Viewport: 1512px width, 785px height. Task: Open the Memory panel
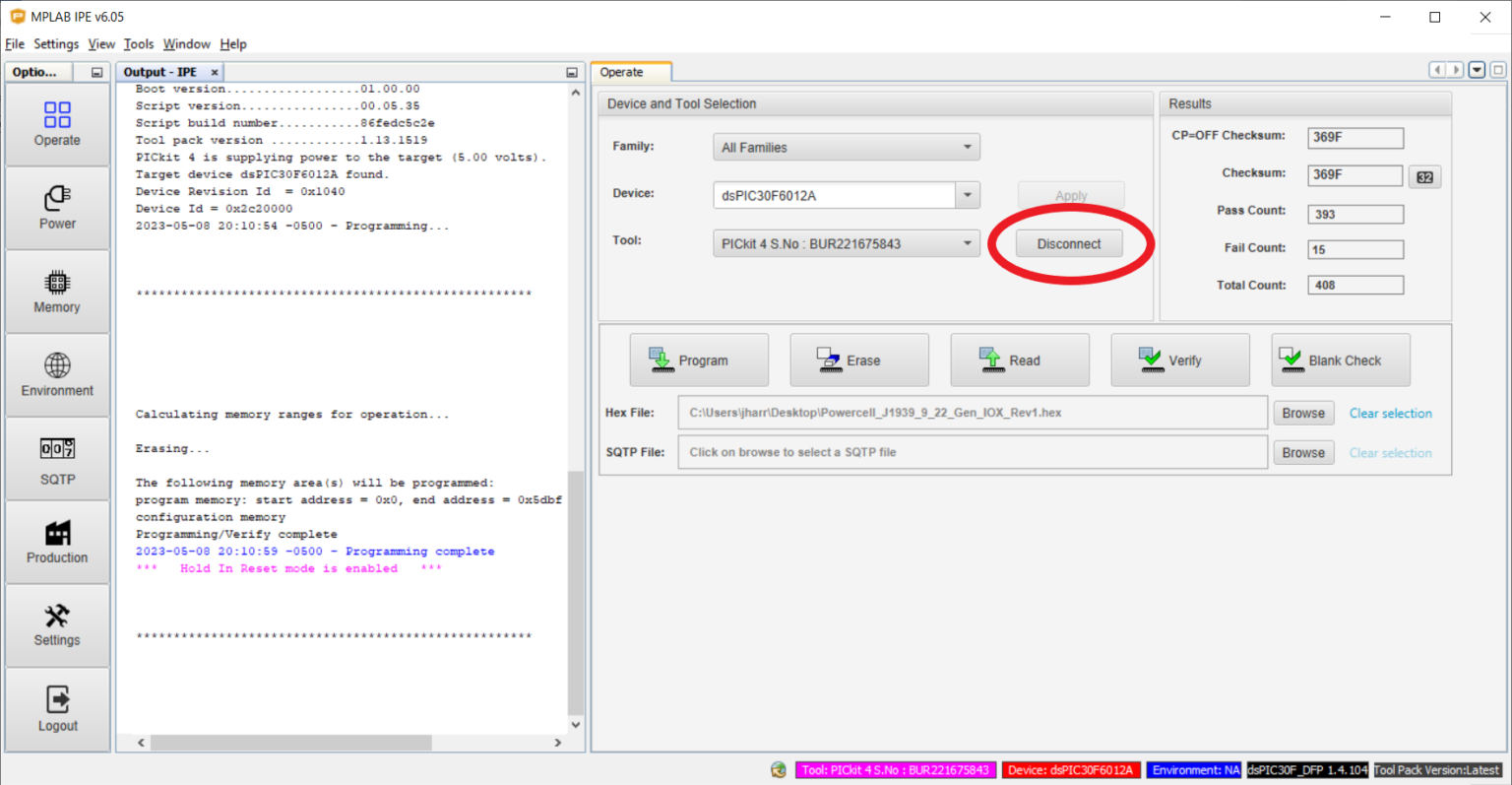56,291
